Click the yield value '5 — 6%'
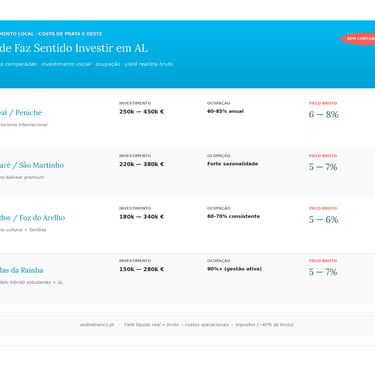Viewport: 375px width, 366px height. (323, 219)
